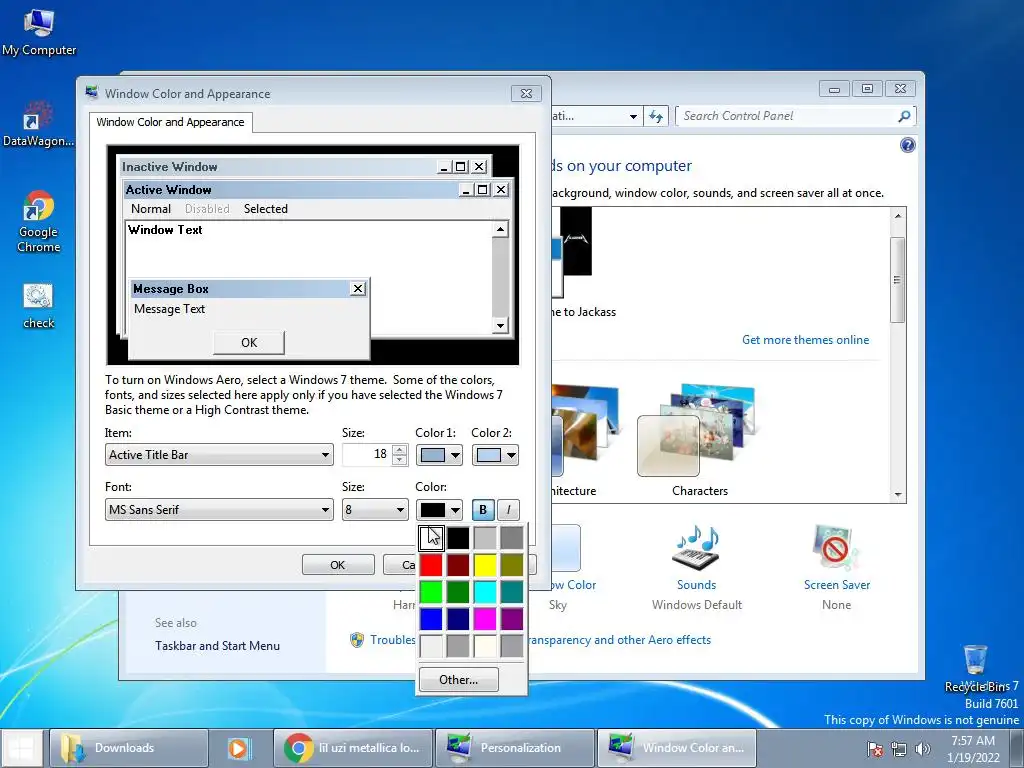This screenshot has width=1024, height=768.
Task: Open font Color dropdown arrow
Action: click(455, 509)
